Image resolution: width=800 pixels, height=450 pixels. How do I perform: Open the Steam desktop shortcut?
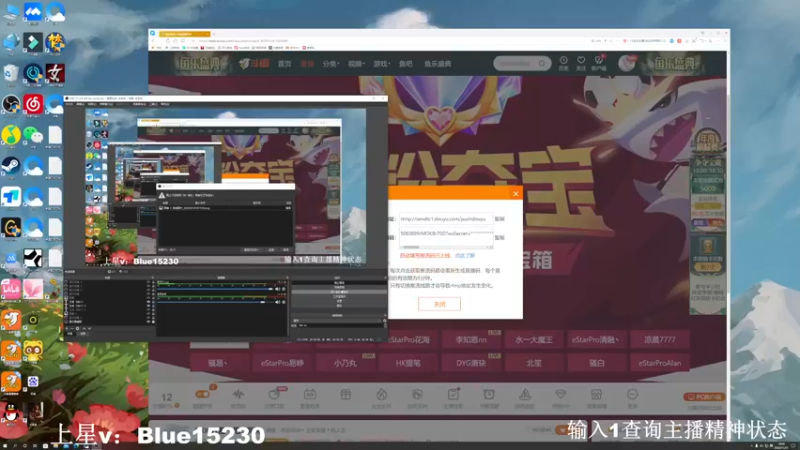(x=11, y=166)
